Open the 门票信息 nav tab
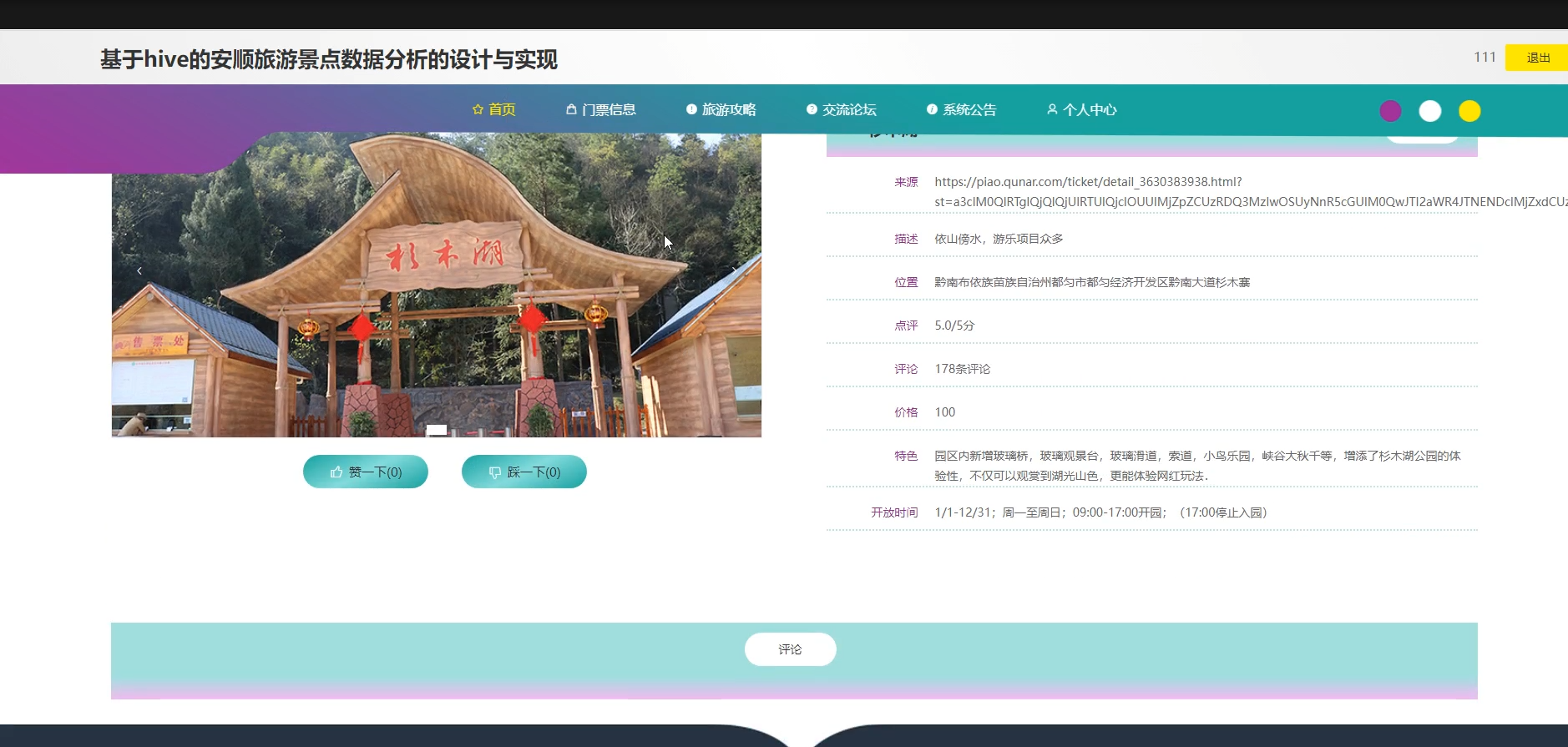Viewport: 1568px width, 747px height. [601, 109]
